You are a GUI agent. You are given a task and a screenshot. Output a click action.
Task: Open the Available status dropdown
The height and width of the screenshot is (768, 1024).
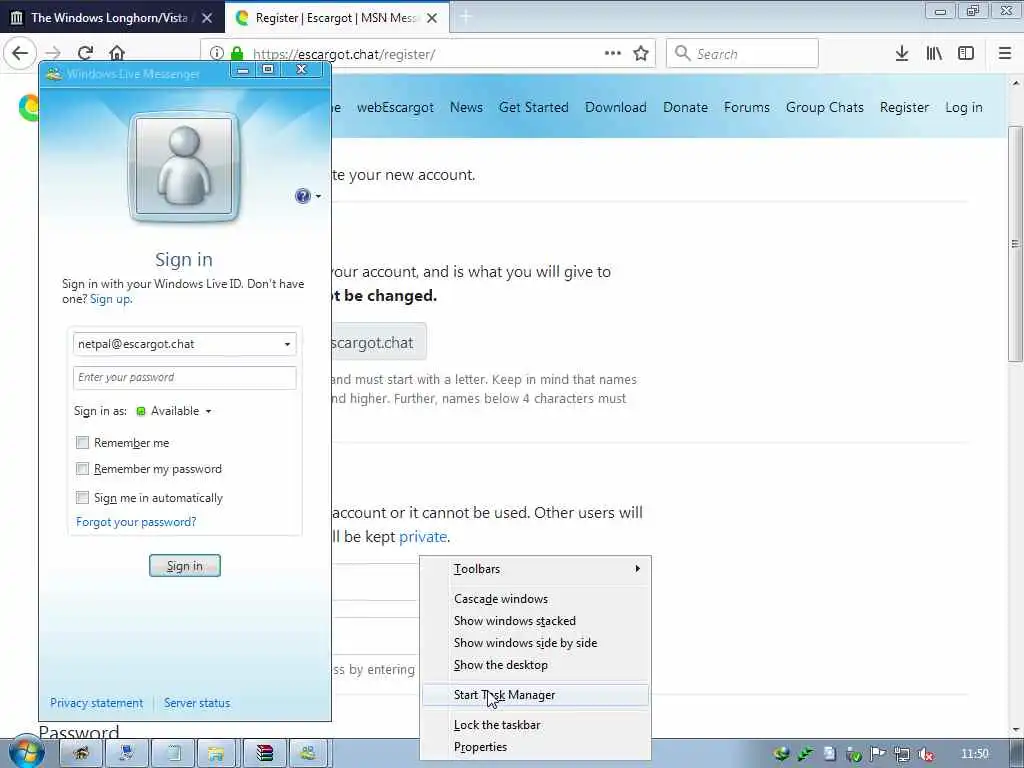pos(174,411)
